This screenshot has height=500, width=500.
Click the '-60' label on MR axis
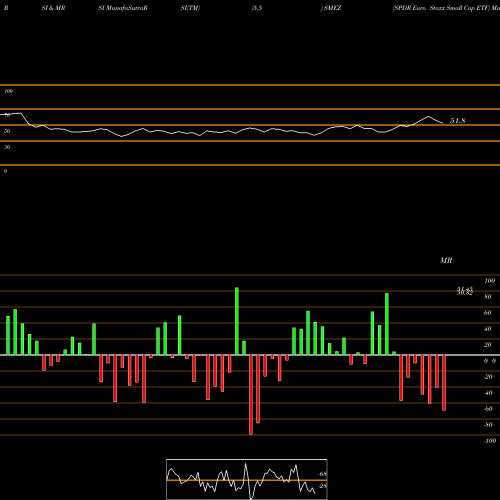point(488,409)
